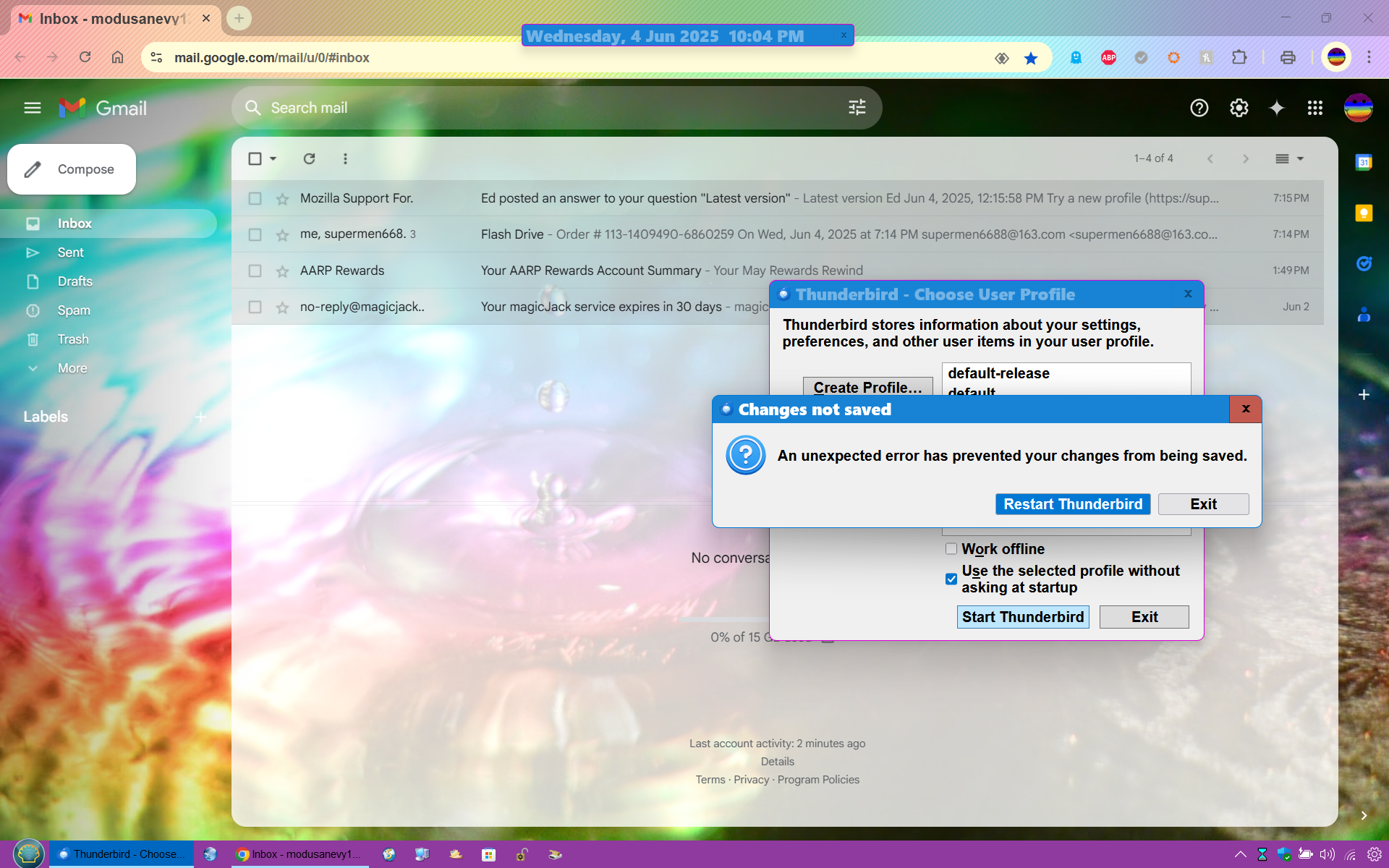Viewport: 1389px width, 868px height.
Task: Star the AARP Rewards email
Action: coord(282,271)
